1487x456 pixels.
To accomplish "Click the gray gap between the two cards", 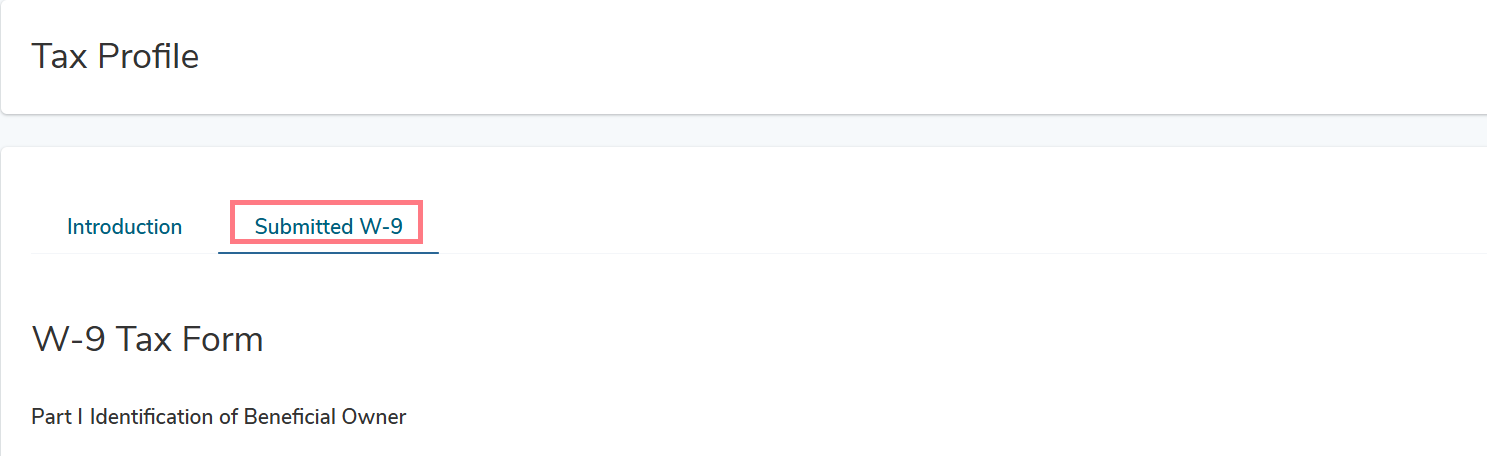I will click(x=743, y=131).
